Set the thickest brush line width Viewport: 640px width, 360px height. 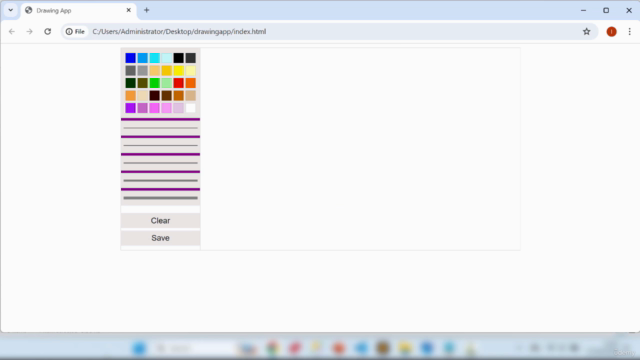click(x=160, y=198)
